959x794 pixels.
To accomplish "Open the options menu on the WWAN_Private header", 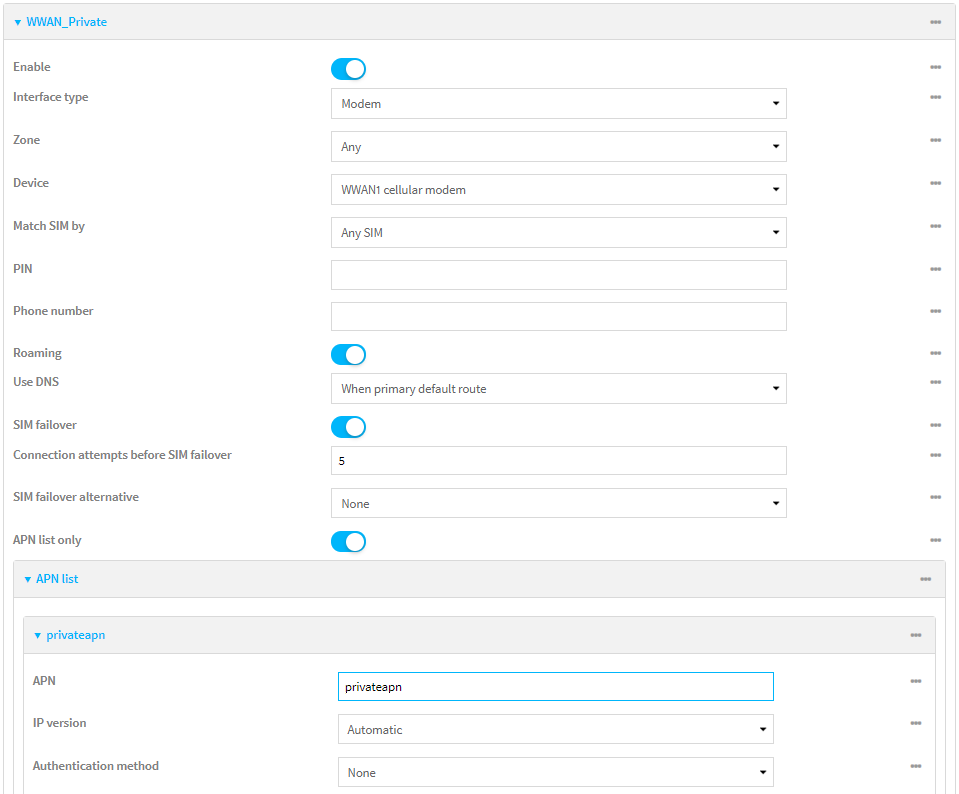I will tap(936, 21).
